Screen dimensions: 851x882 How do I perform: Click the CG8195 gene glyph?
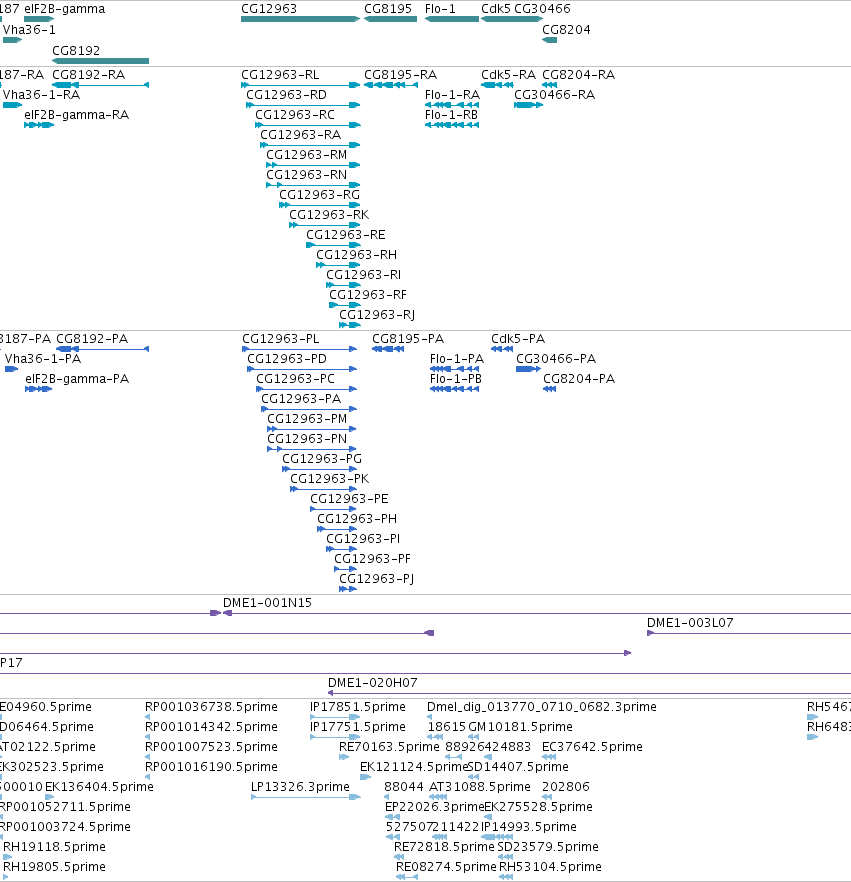(390, 19)
